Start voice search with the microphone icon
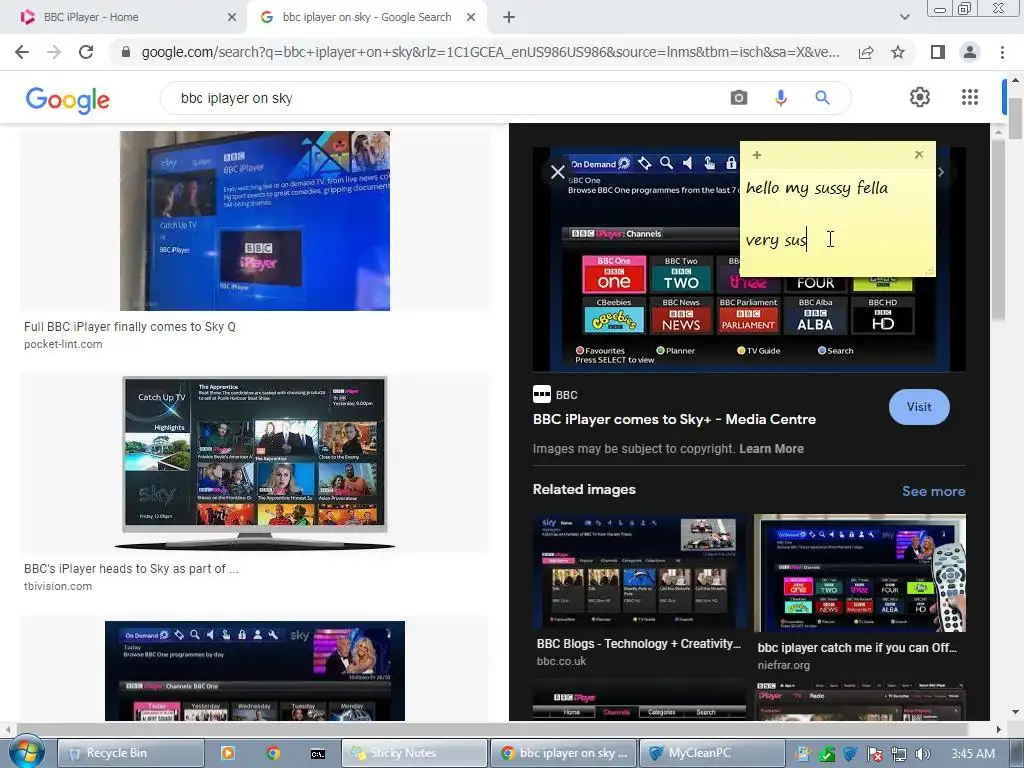This screenshot has height=768, width=1024. pyautogui.click(x=780, y=98)
